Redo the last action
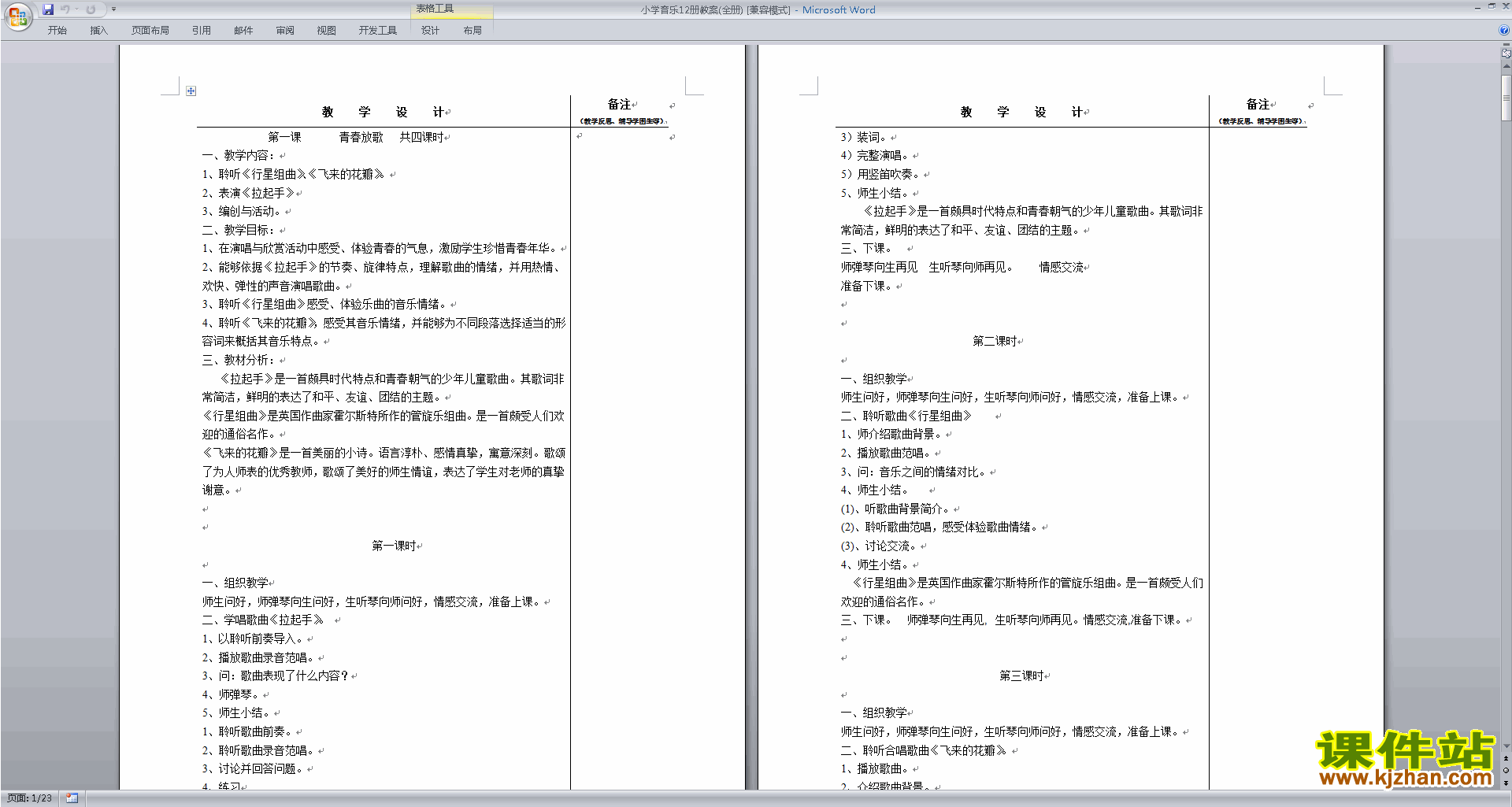Viewport: 1512px width, 807px height. point(91,9)
